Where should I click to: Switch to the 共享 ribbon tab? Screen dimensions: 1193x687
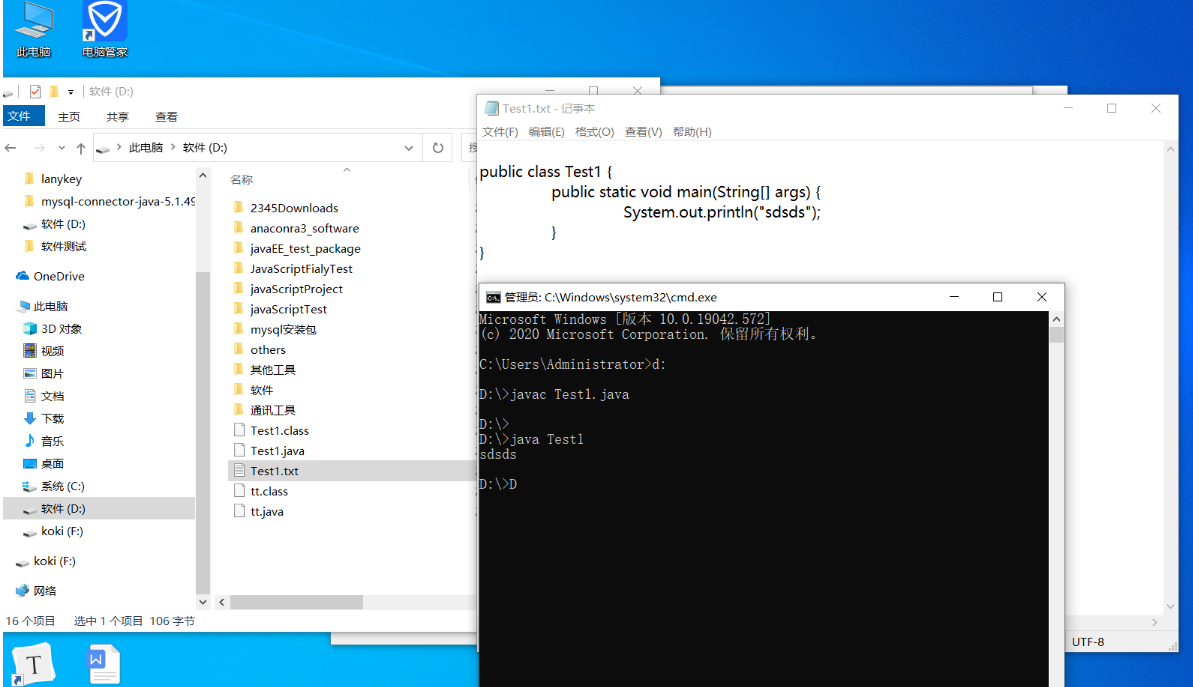(x=117, y=116)
